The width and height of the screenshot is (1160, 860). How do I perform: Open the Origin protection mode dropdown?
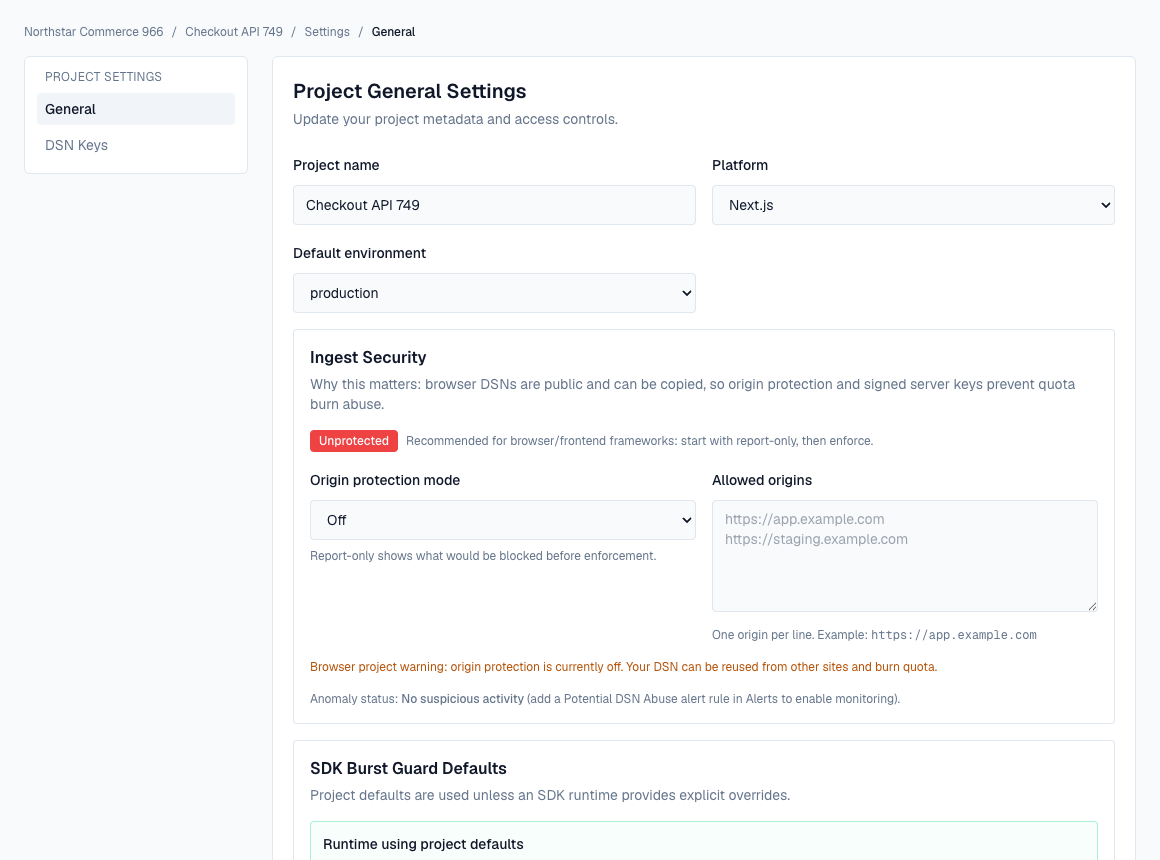click(502, 520)
